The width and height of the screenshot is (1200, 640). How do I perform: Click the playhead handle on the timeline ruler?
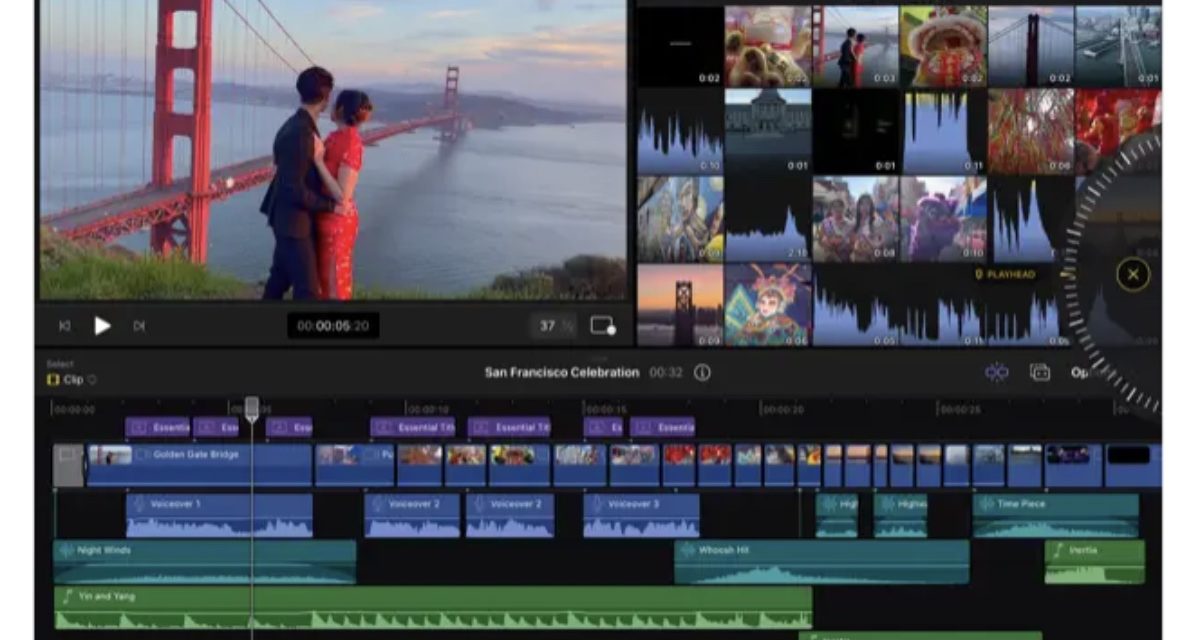(252, 407)
